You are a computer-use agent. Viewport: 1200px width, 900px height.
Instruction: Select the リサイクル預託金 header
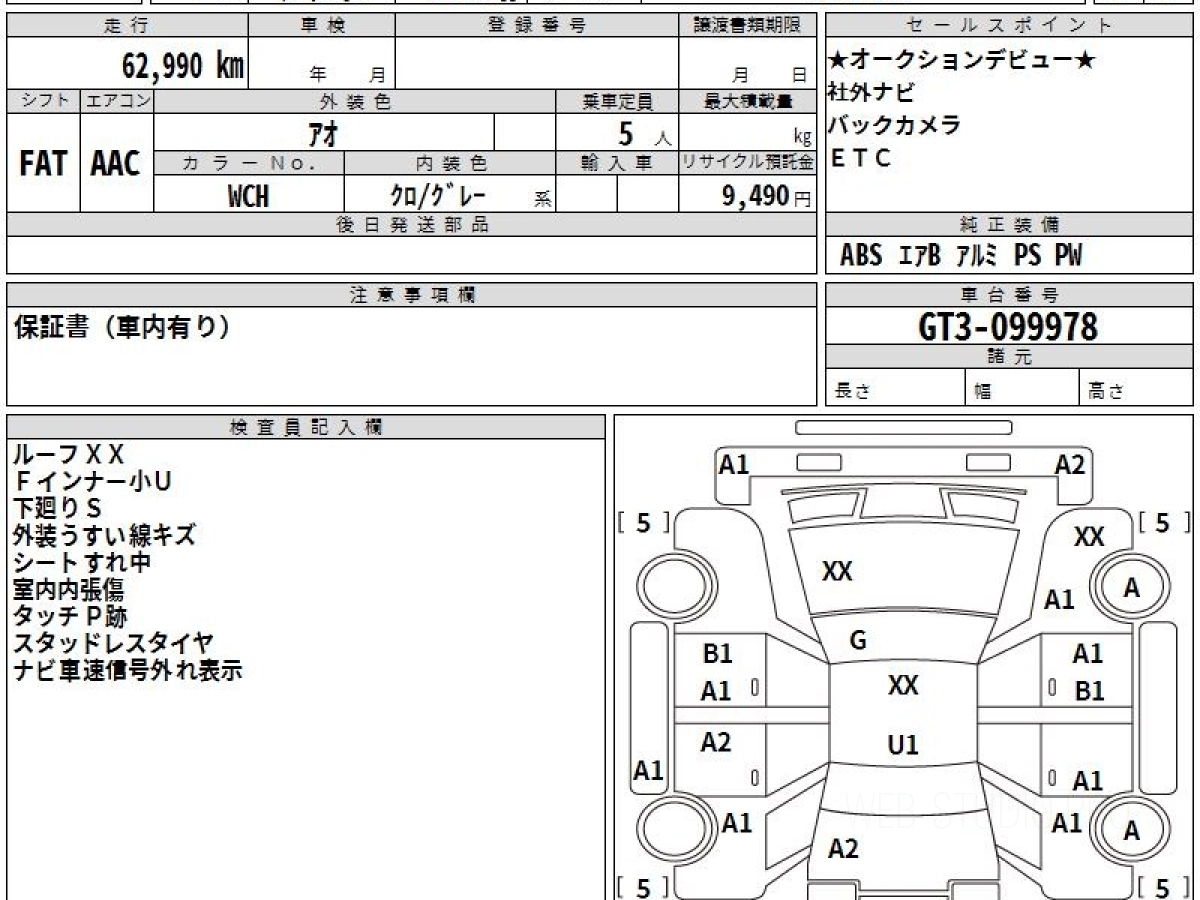point(748,163)
